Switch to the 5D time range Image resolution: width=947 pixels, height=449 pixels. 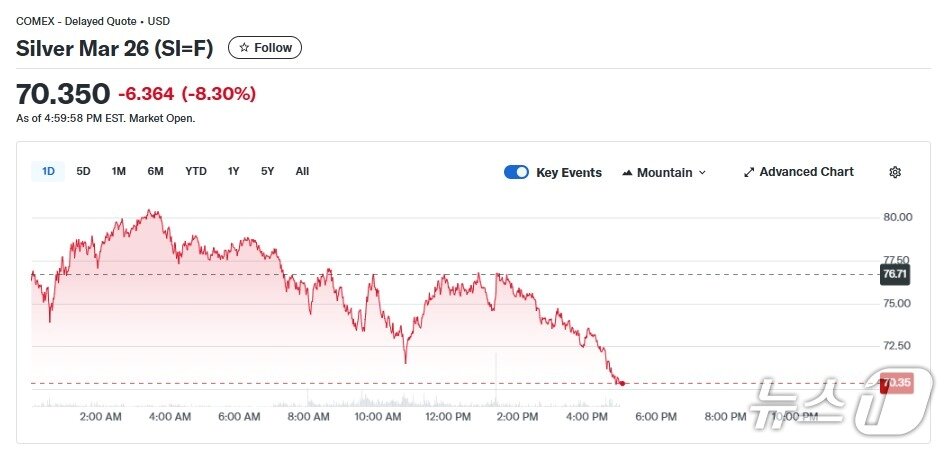coord(83,171)
